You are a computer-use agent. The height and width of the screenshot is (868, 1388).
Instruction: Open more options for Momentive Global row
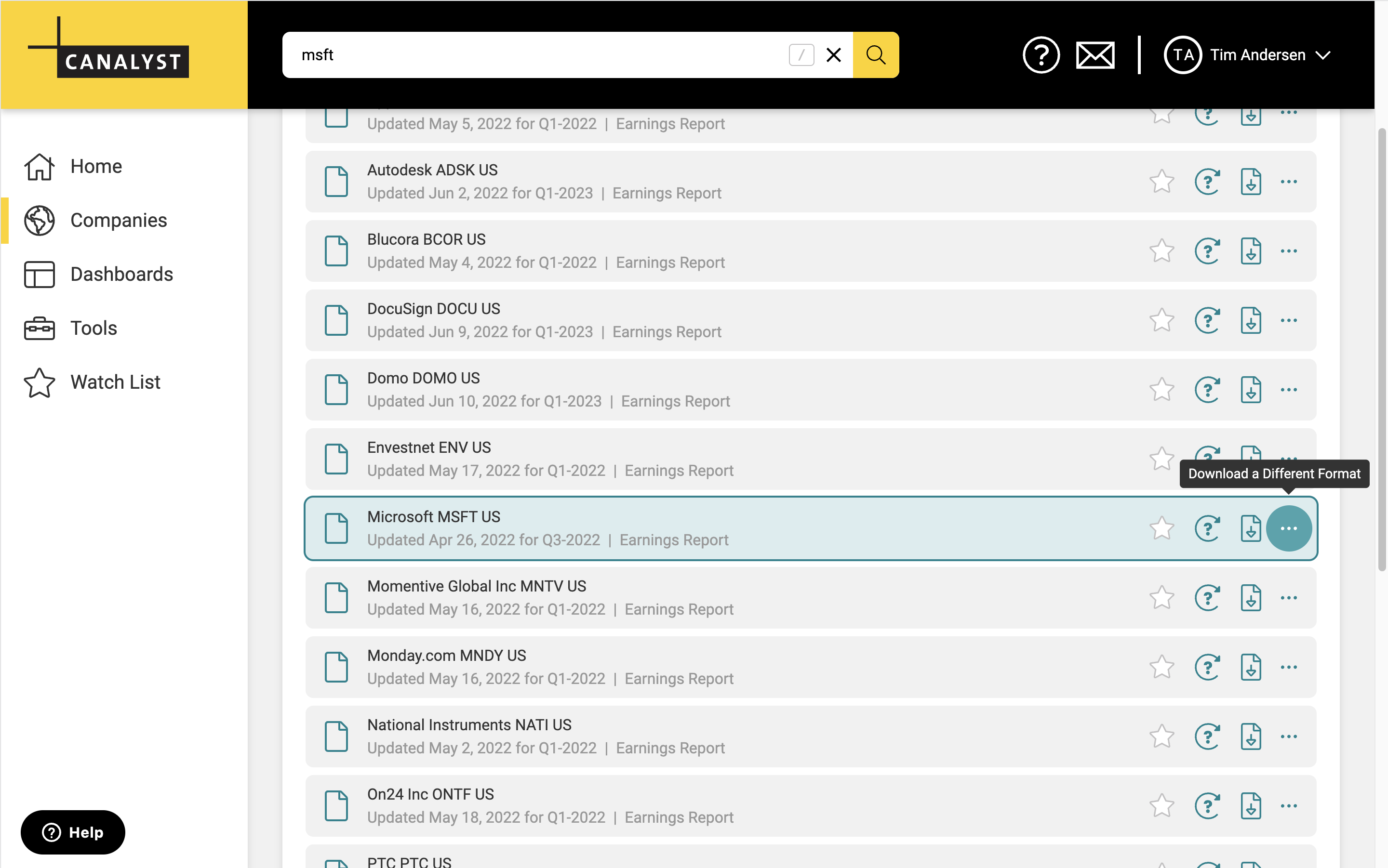pos(1289,598)
